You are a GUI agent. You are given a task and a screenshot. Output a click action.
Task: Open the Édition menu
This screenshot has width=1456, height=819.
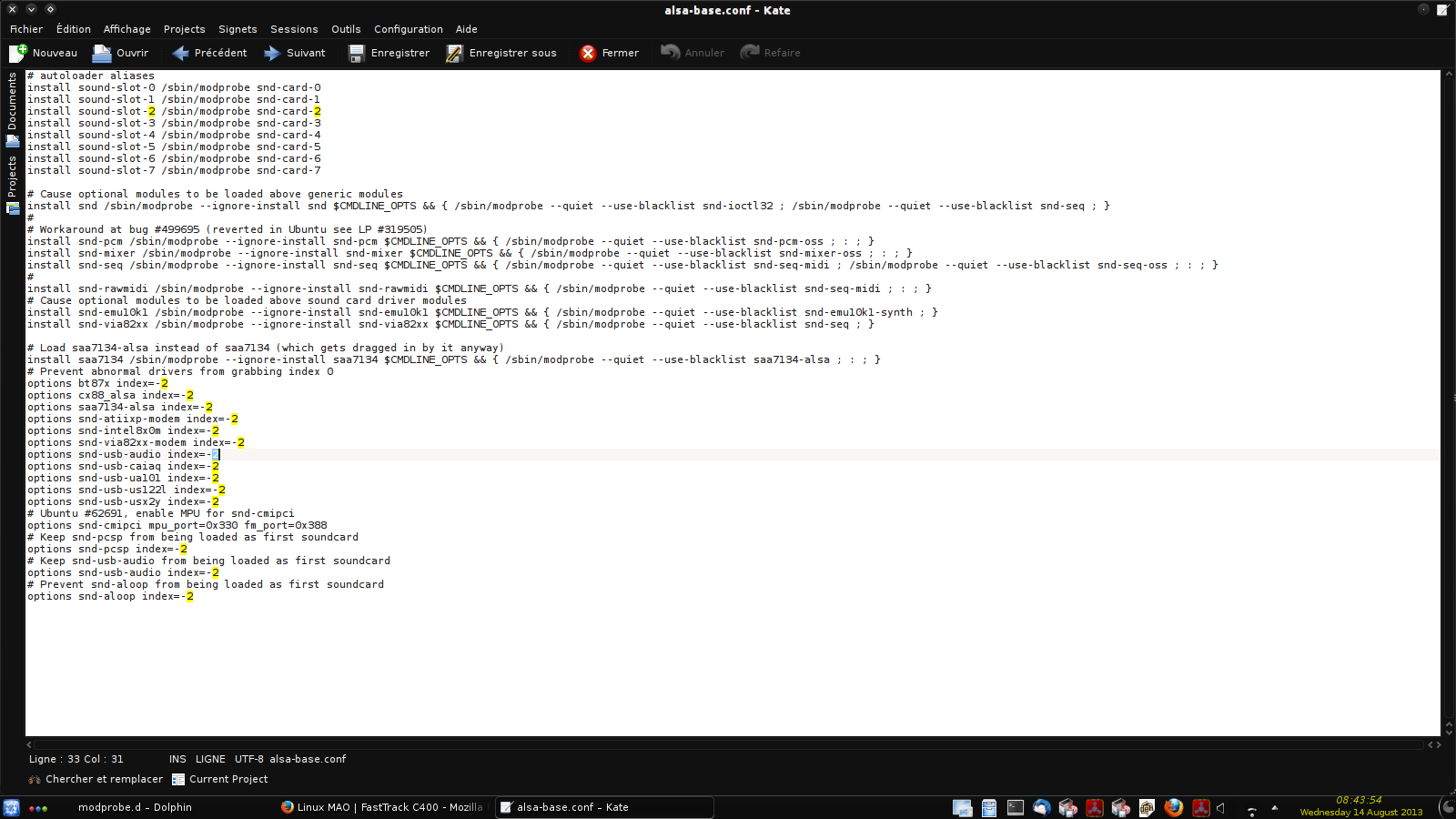(x=73, y=29)
